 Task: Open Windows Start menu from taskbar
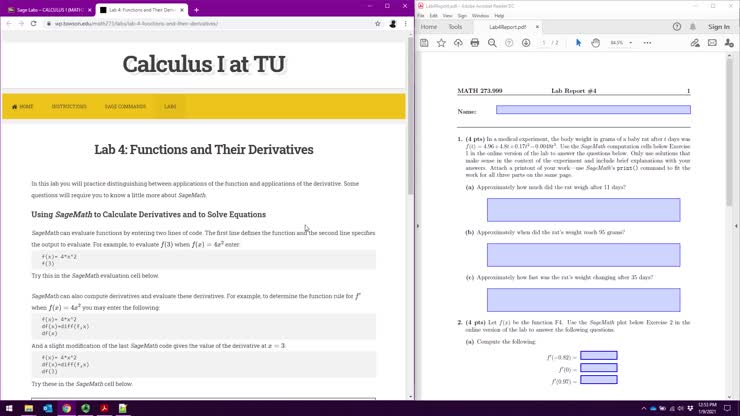point(9,408)
